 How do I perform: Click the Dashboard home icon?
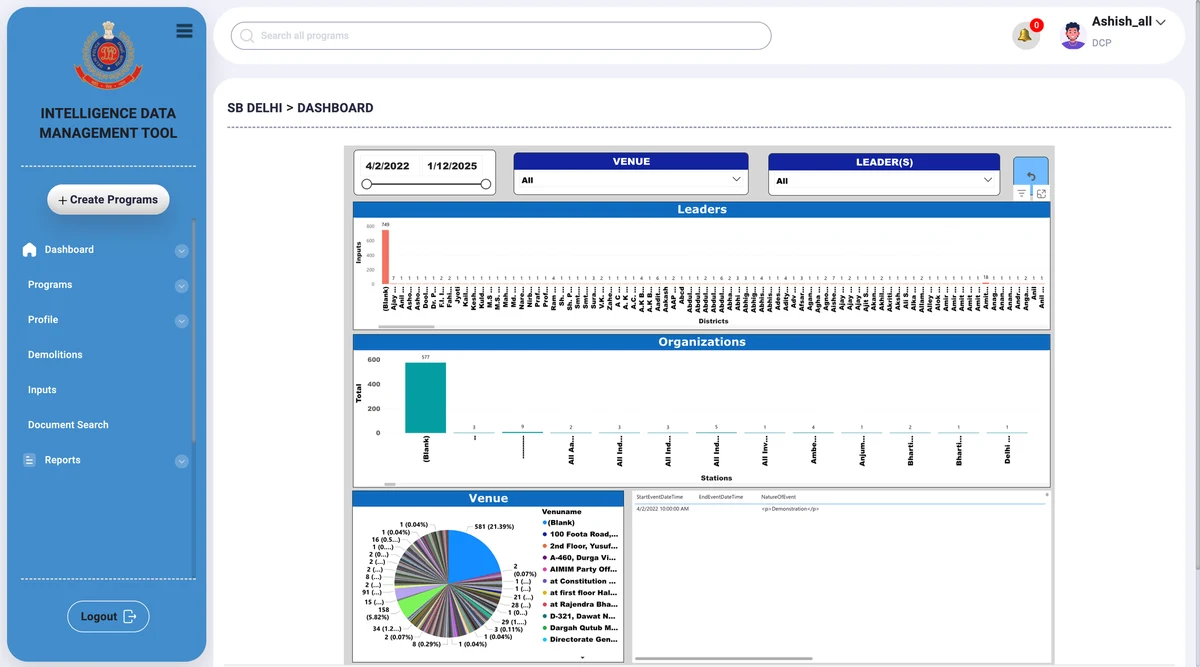pyautogui.click(x=29, y=250)
